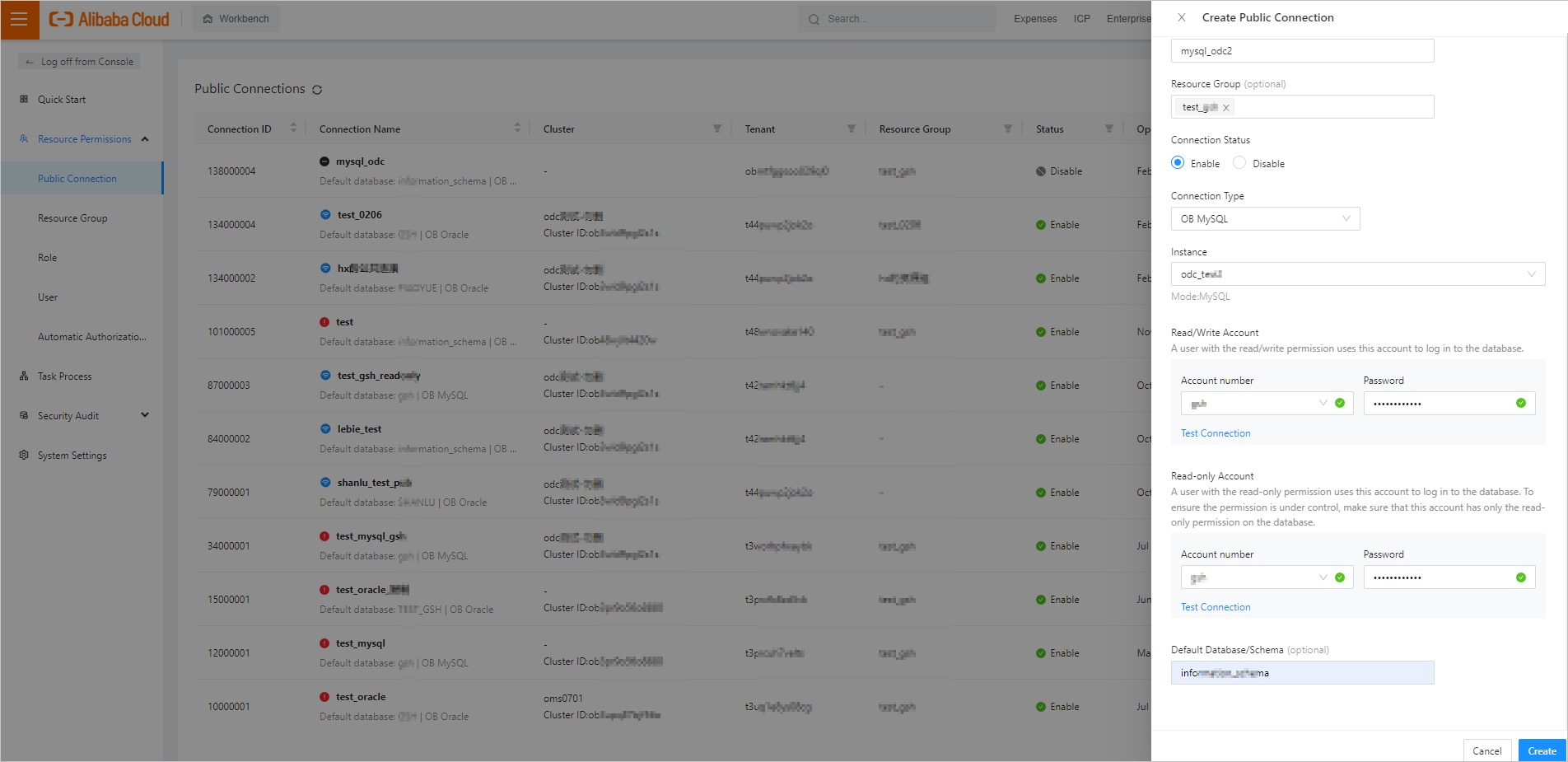Viewport: 1568px width, 762px height.
Task: Open the Read/Write Account number dropdown
Action: coord(1267,403)
